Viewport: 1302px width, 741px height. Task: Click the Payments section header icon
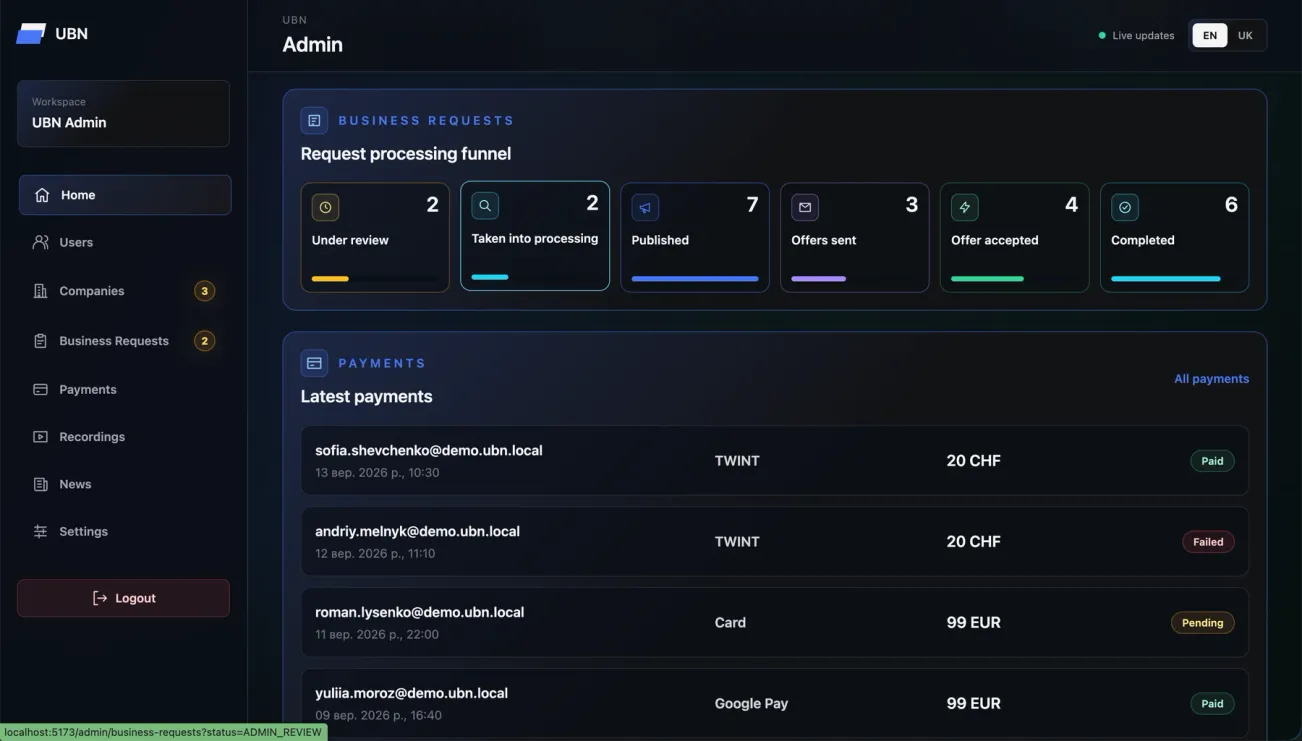coord(314,363)
